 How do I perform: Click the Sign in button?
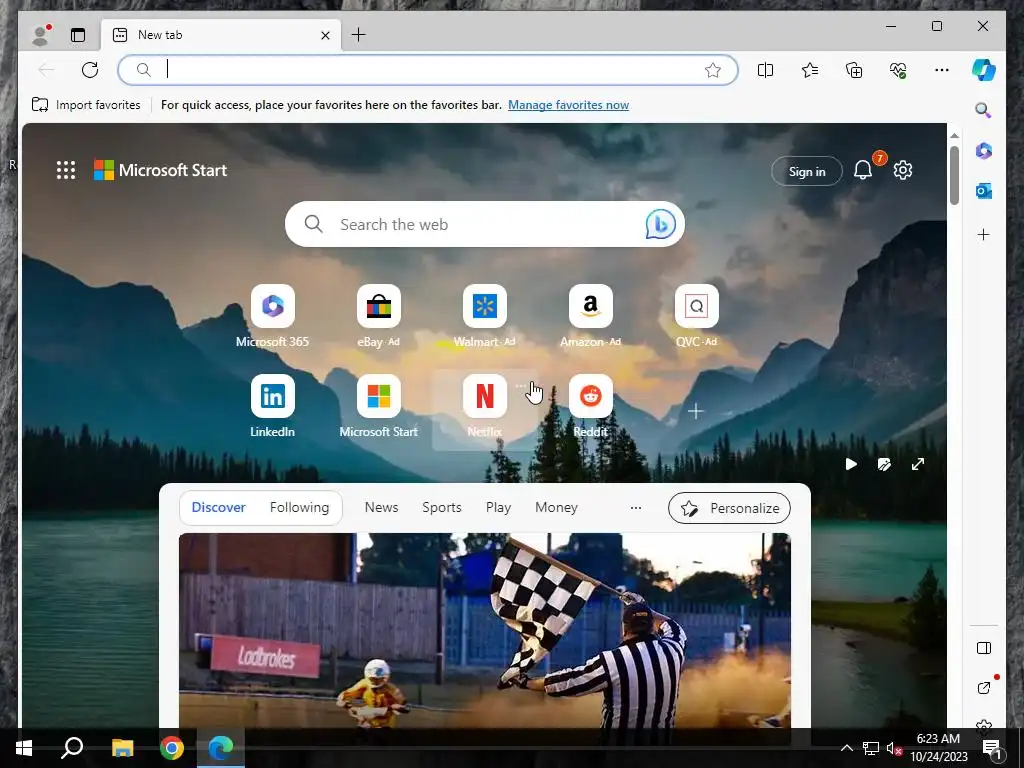[807, 171]
